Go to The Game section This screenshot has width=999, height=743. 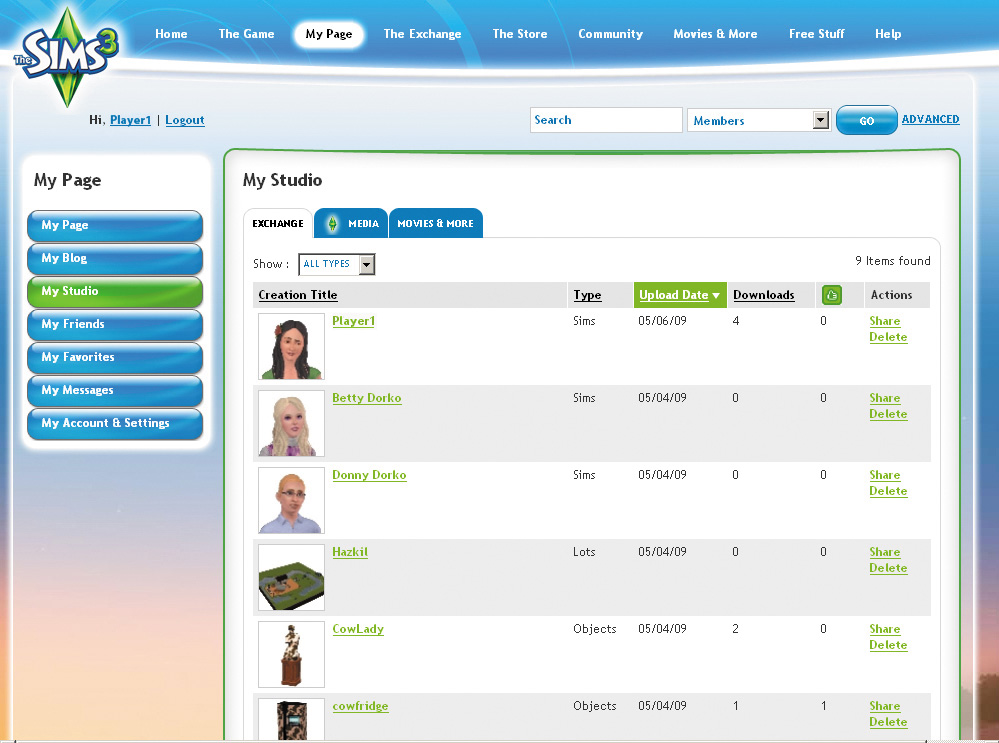point(247,34)
